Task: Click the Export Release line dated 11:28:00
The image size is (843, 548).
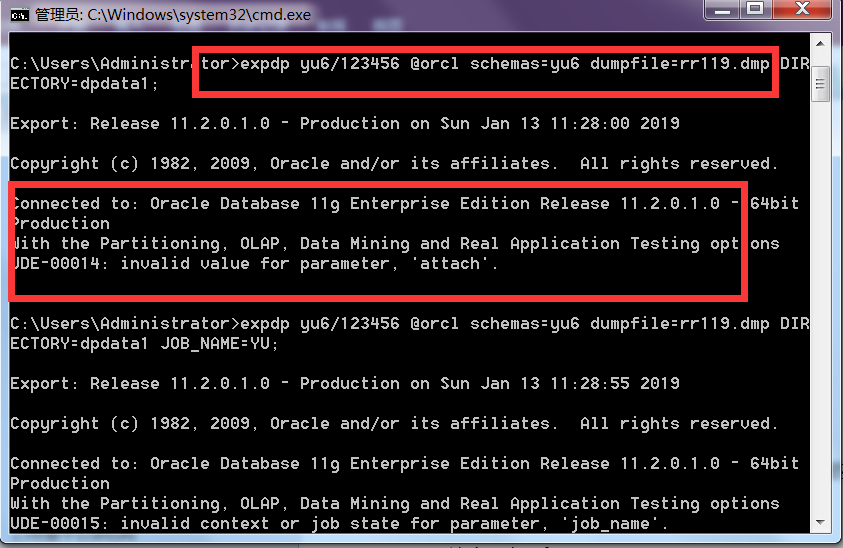Action: click(x=345, y=124)
